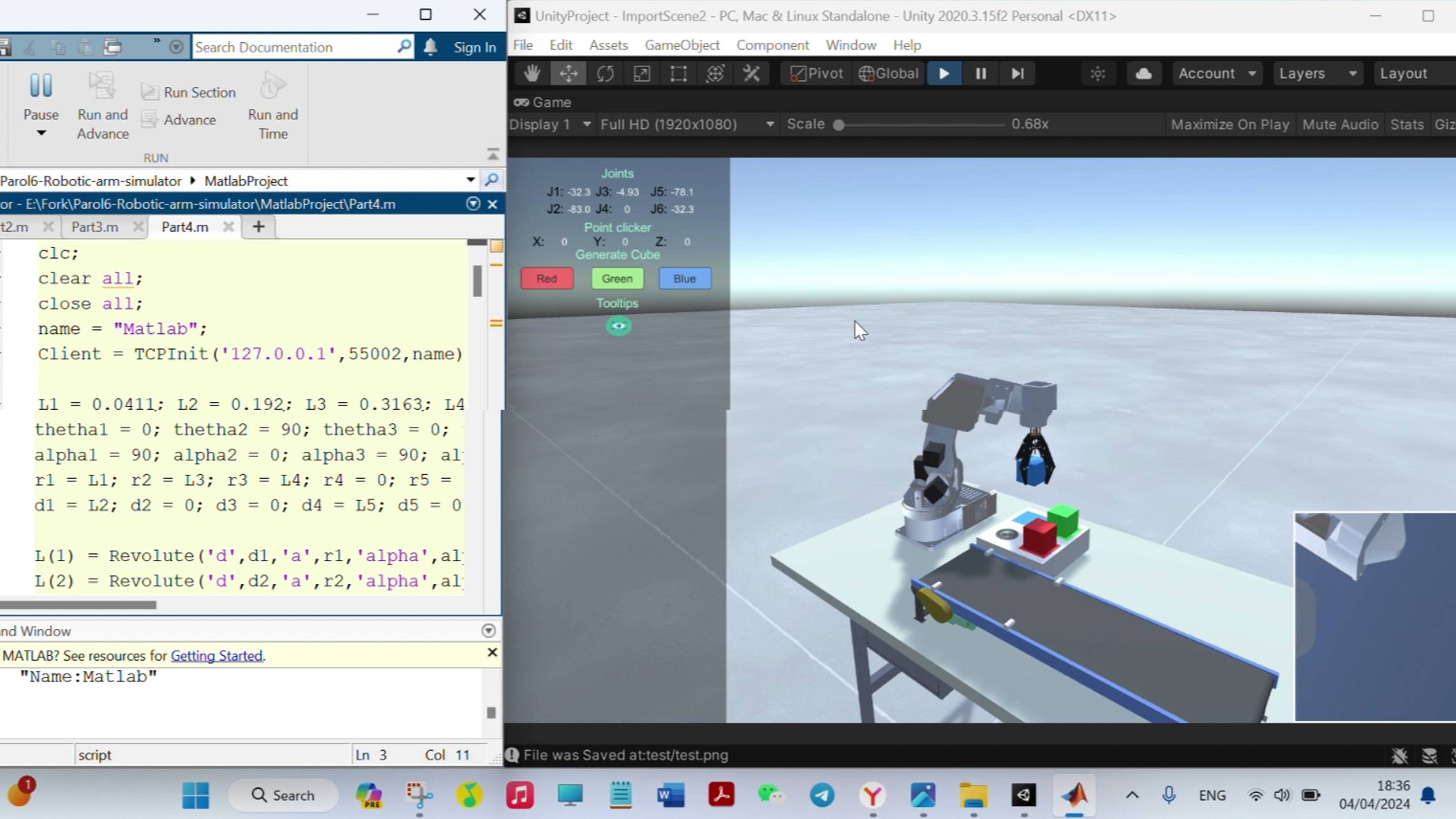
Task: Open the Layers dropdown
Action: click(1318, 73)
